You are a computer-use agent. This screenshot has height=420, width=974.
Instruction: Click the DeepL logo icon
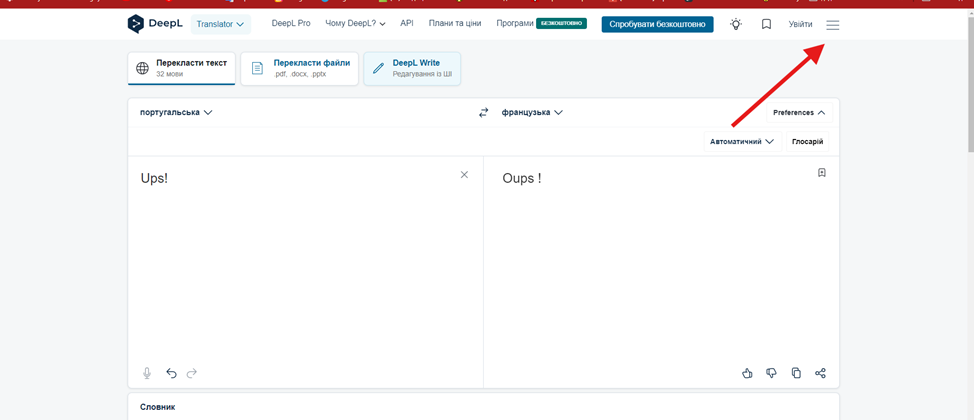tap(135, 24)
